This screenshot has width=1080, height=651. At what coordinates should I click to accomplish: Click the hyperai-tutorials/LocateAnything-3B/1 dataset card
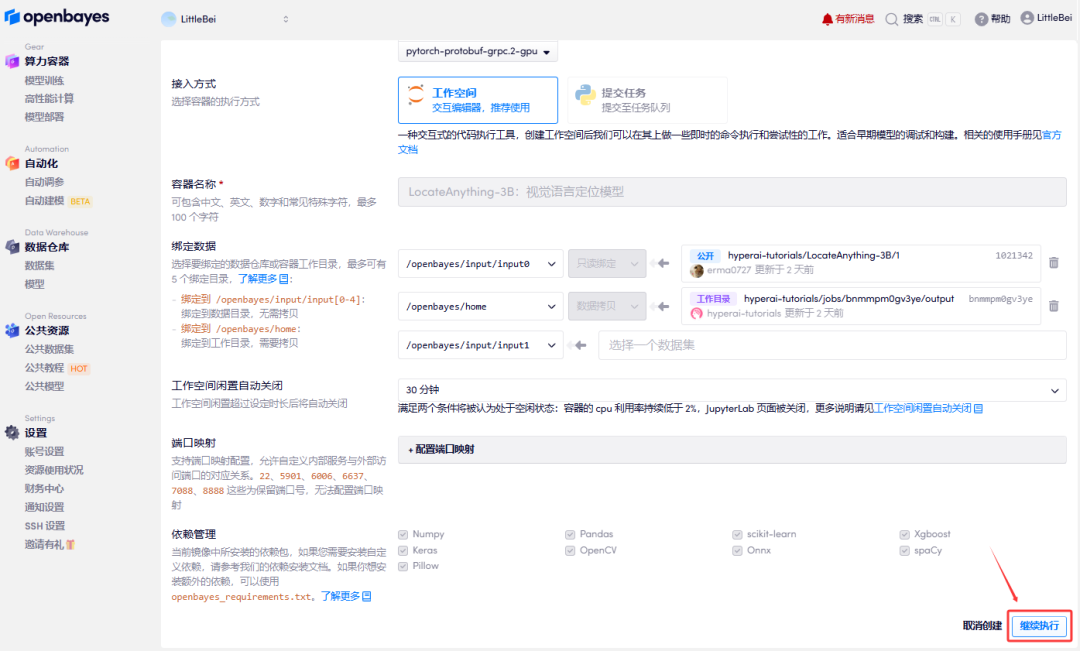(860, 263)
